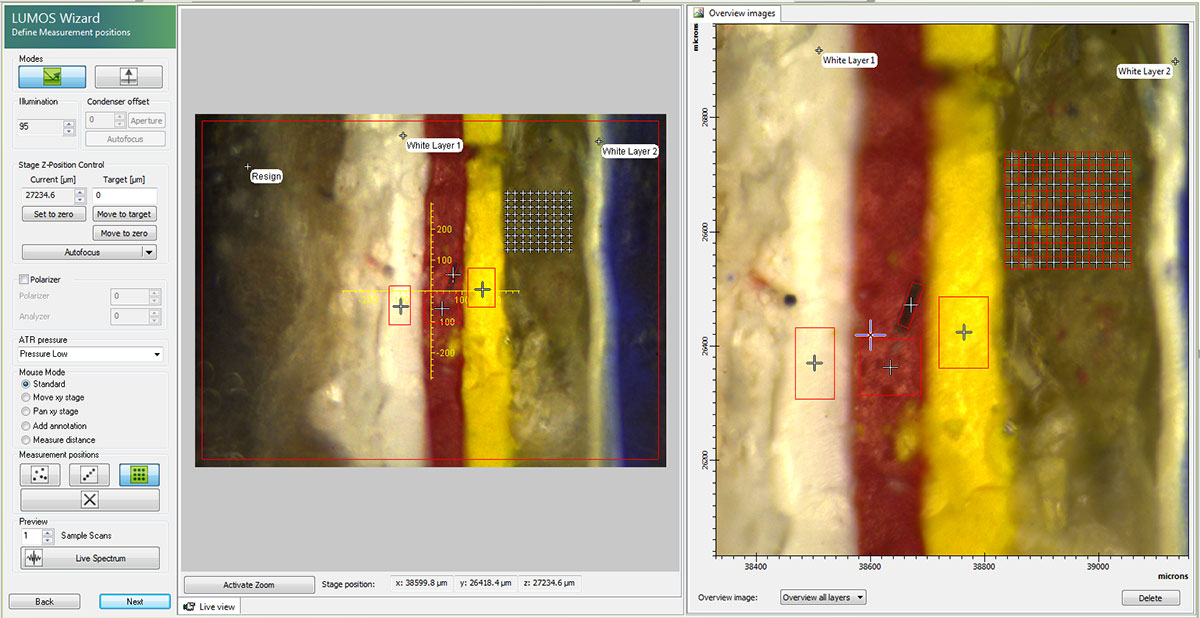Image resolution: width=1200 pixels, height=618 pixels.
Task: Click the Target µm input field
Action: point(125,195)
